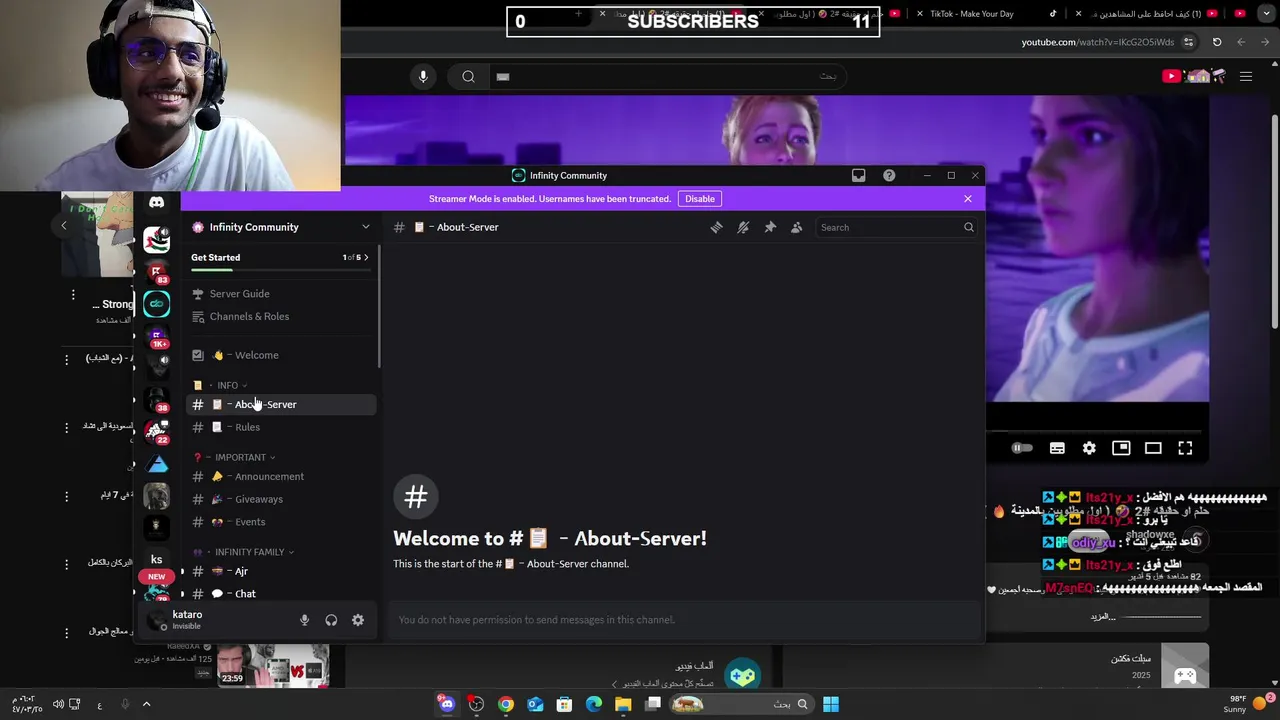
Task: Expand Infinity Community server dropdown
Action: pyautogui.click(x=365, y=227)
